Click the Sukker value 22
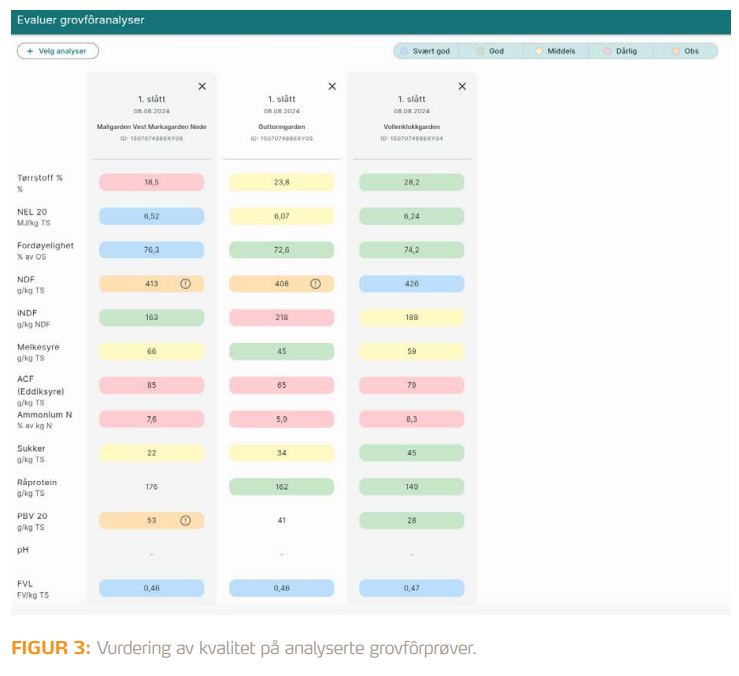This screenshot has width=739, height=676. coord(152,453)
